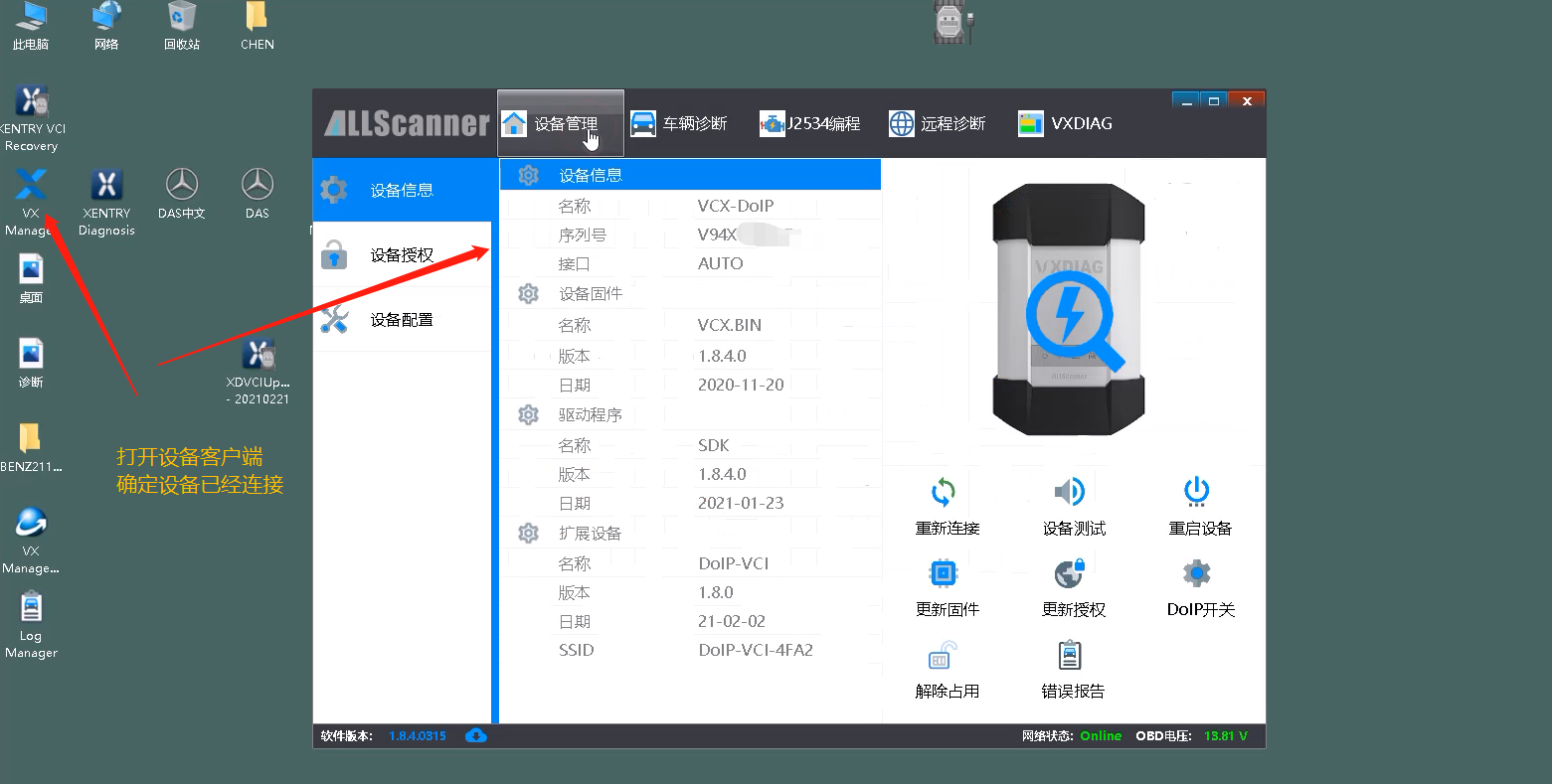Open 设备授权 in the left sidebar
This screenshot has height=784, width=1552.
[x=403, y=255]
